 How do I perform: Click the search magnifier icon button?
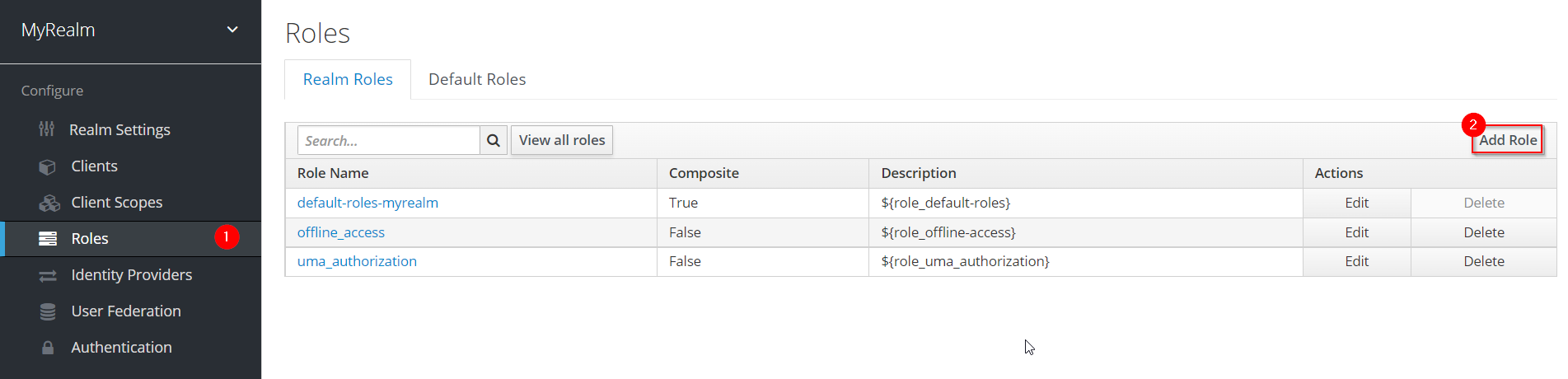coord(493,141)
